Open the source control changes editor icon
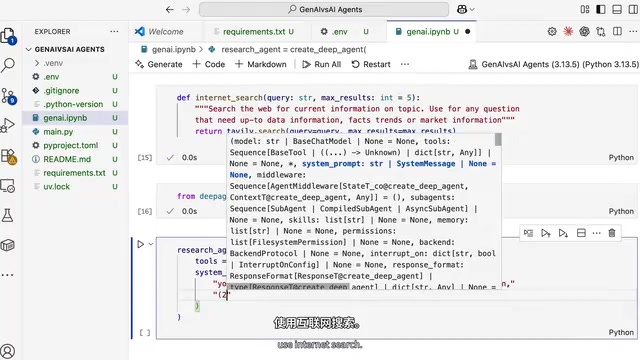This screenshot has height=360, width=640. pyautogui.click(x=601, y=31)
